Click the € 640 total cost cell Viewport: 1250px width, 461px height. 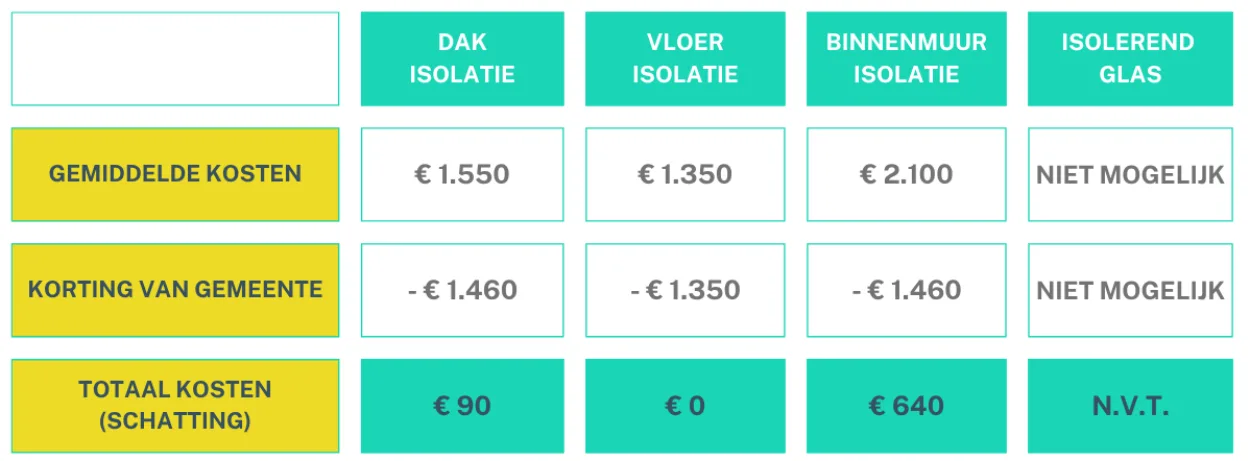coord(906,405)
